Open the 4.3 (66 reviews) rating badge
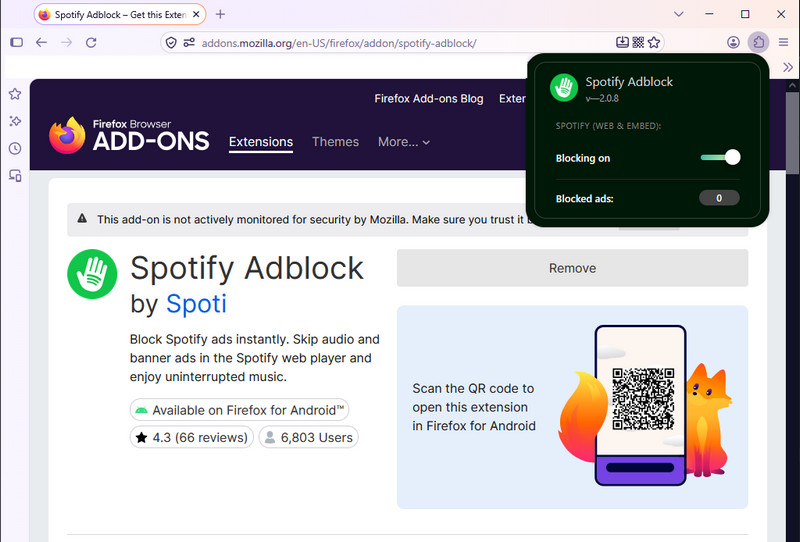The height and width of the screenshot is (542, 800). (192, 437)
